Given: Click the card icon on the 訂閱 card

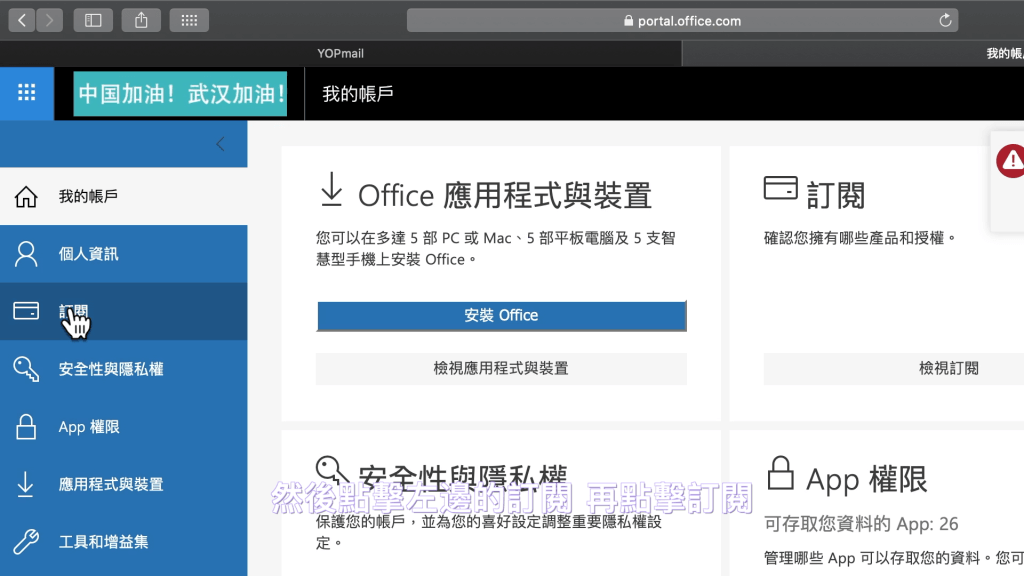Looking at the screenshot, I should [780, 188].
